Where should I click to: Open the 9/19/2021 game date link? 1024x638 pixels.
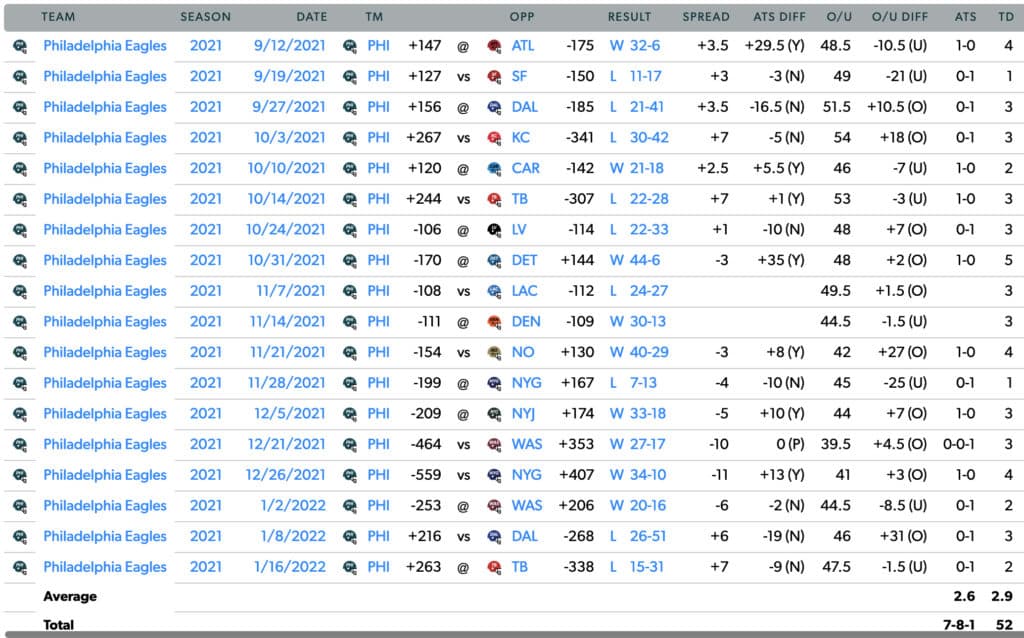(289, 76)
